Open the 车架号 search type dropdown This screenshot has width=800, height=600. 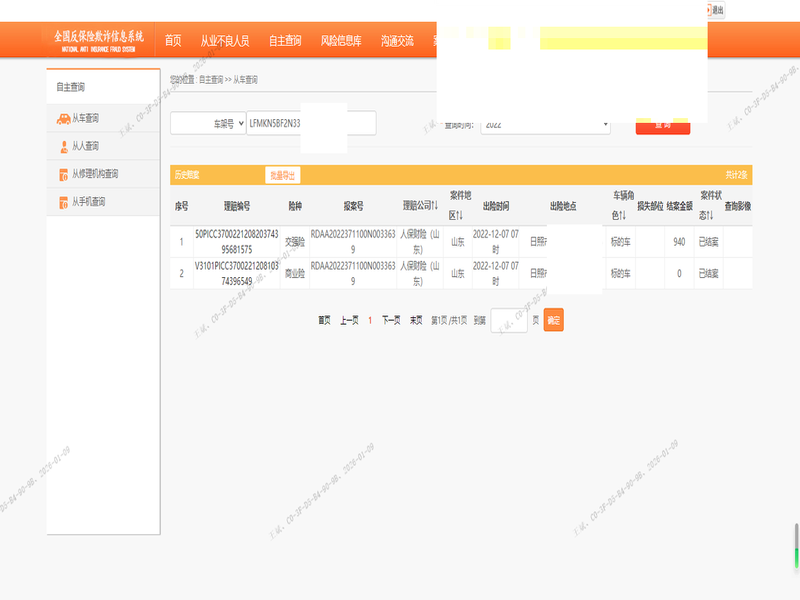click(206, 123)
